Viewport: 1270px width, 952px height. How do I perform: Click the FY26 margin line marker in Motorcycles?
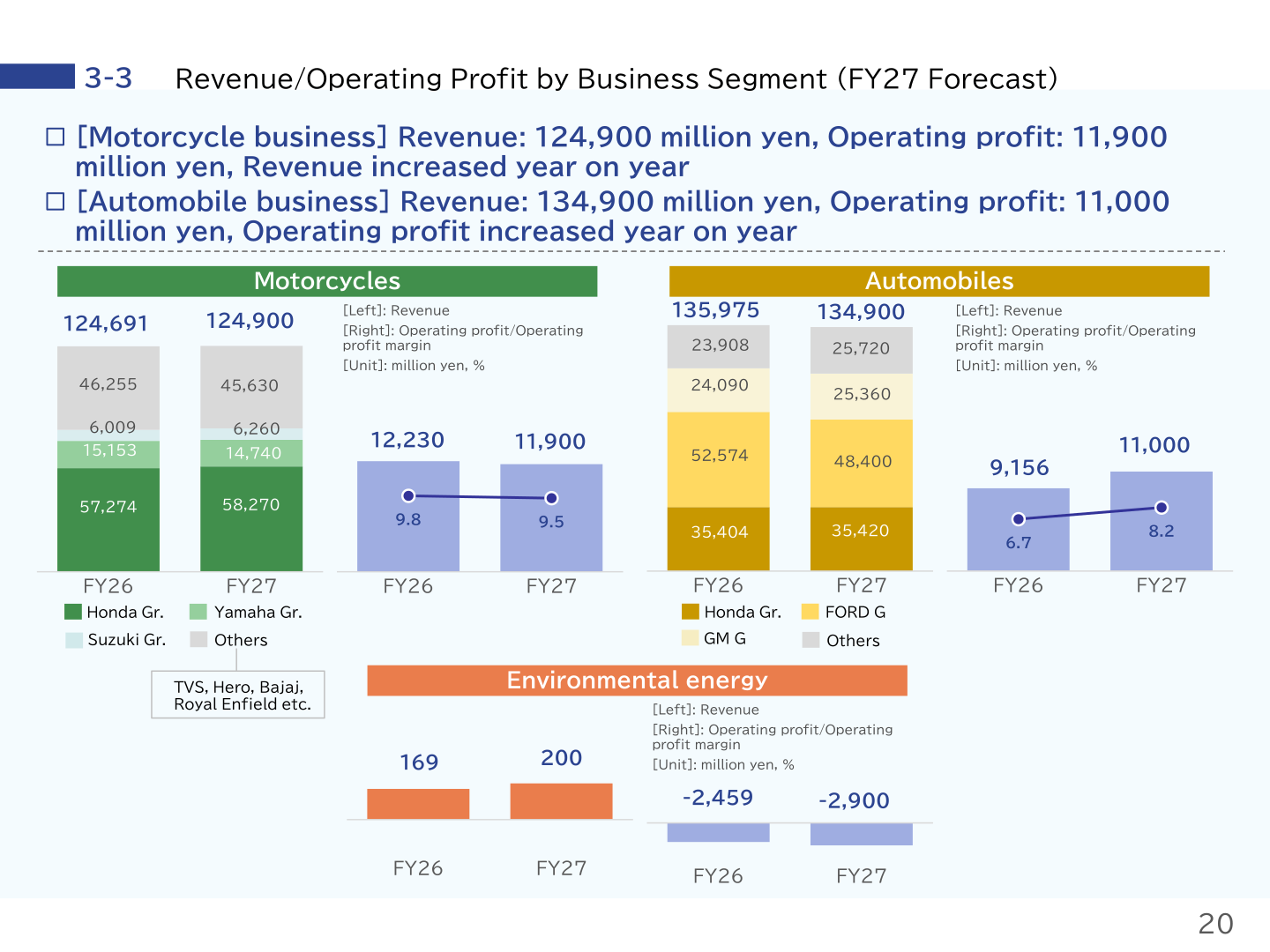coord(408,496)
